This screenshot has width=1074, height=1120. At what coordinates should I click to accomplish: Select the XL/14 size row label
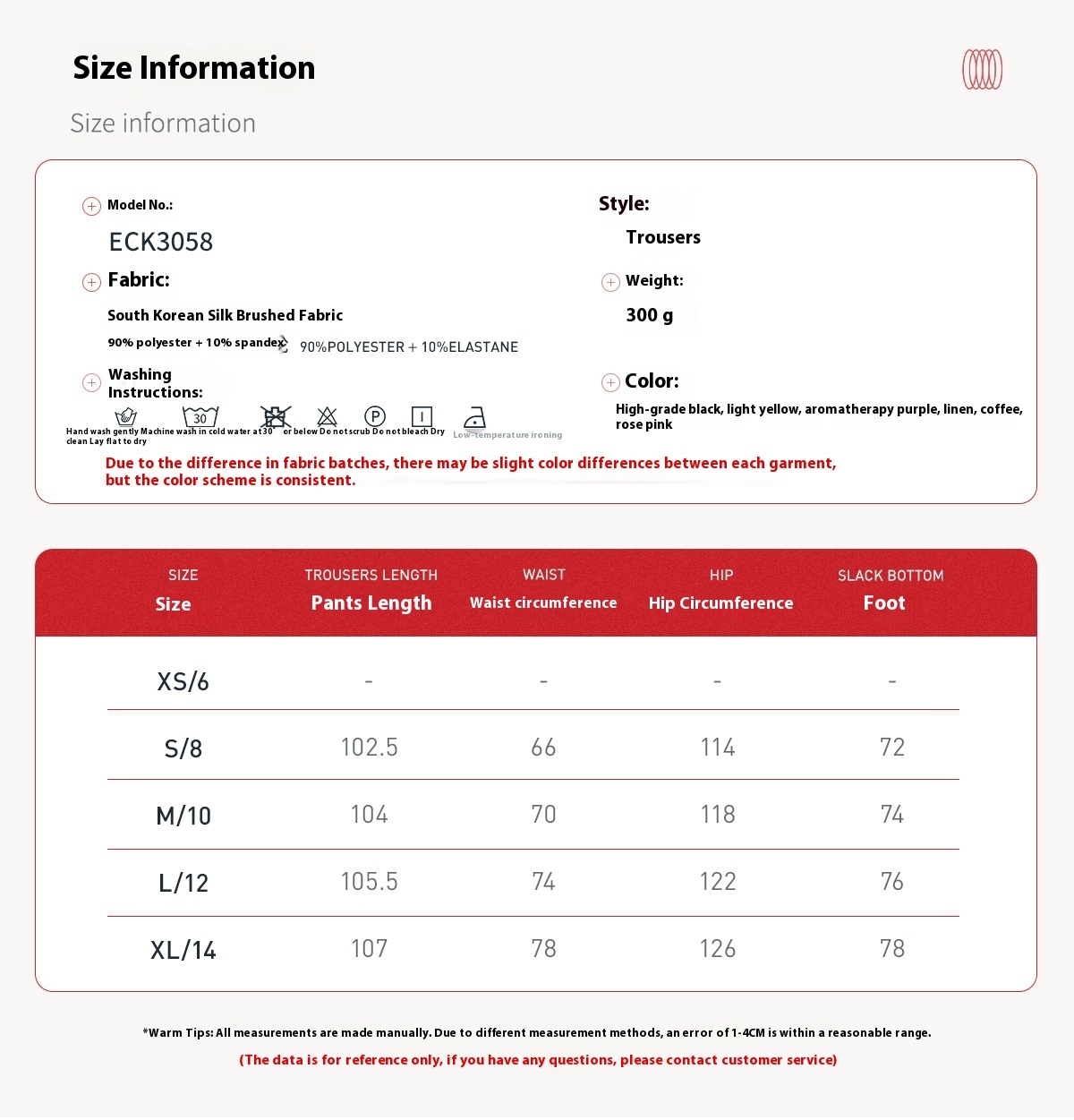tap(183, 950)
